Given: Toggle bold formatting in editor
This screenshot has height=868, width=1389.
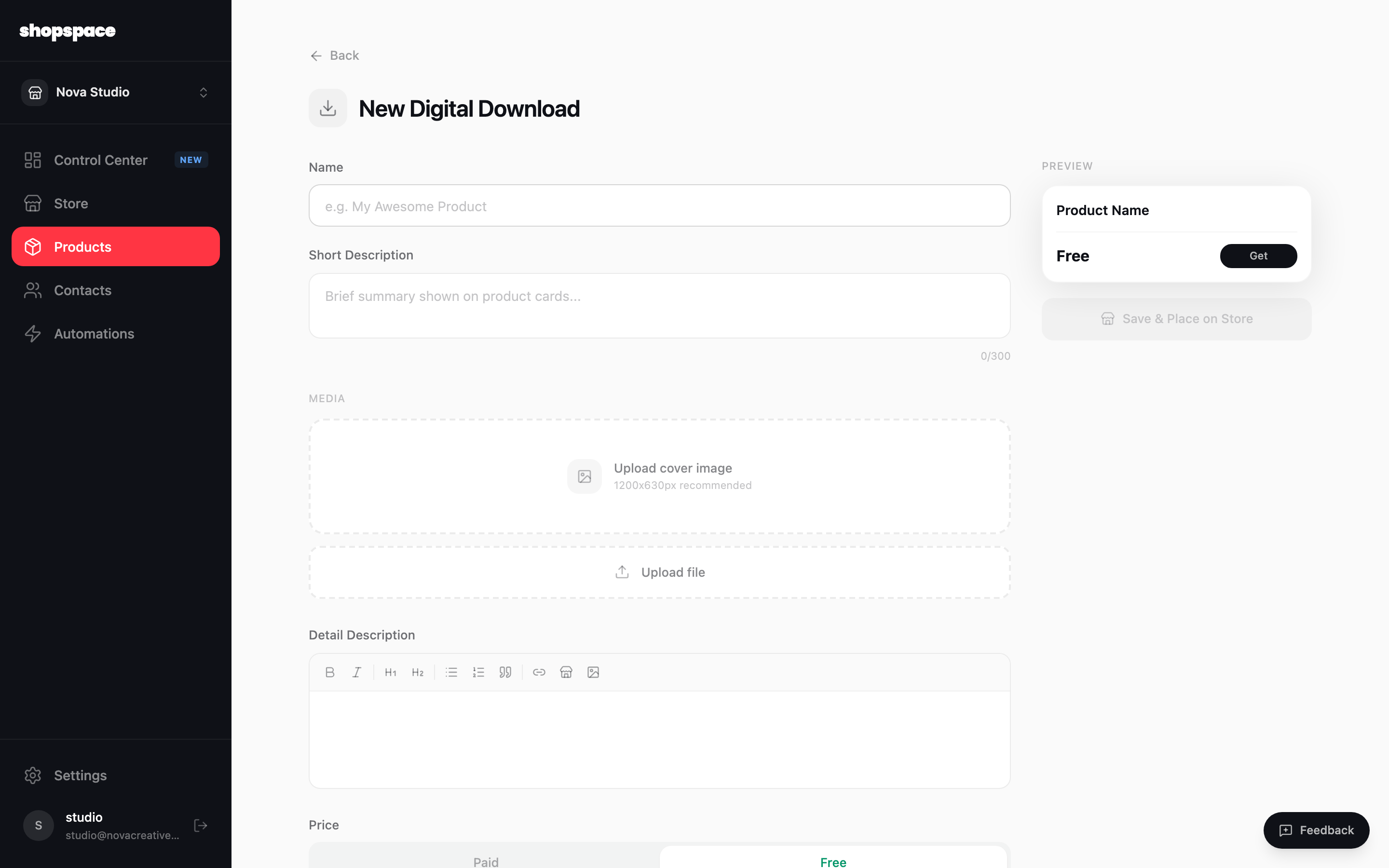Looking at the screenshot, I should 329,672.
